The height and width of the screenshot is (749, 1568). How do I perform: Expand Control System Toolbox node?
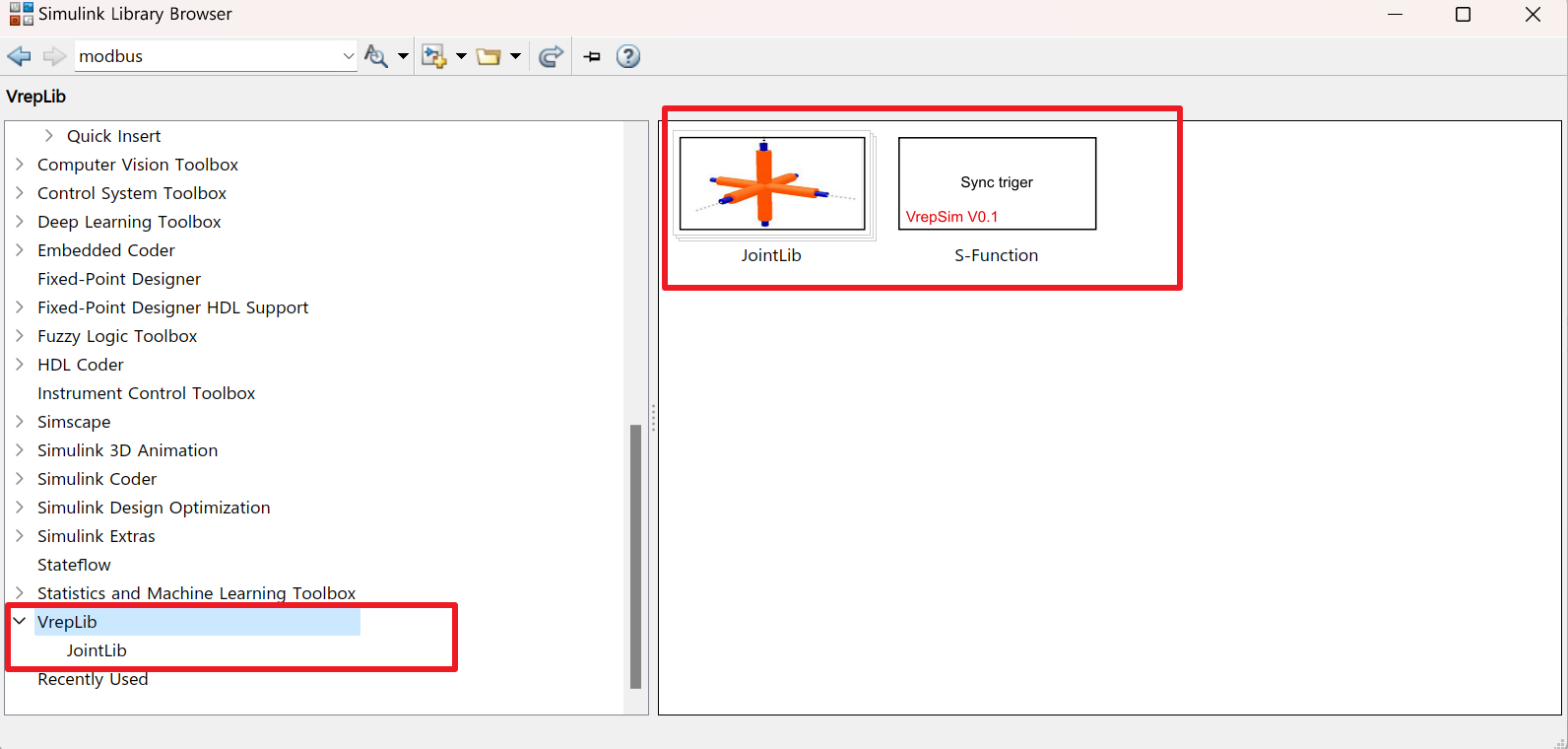pos(19,193)
